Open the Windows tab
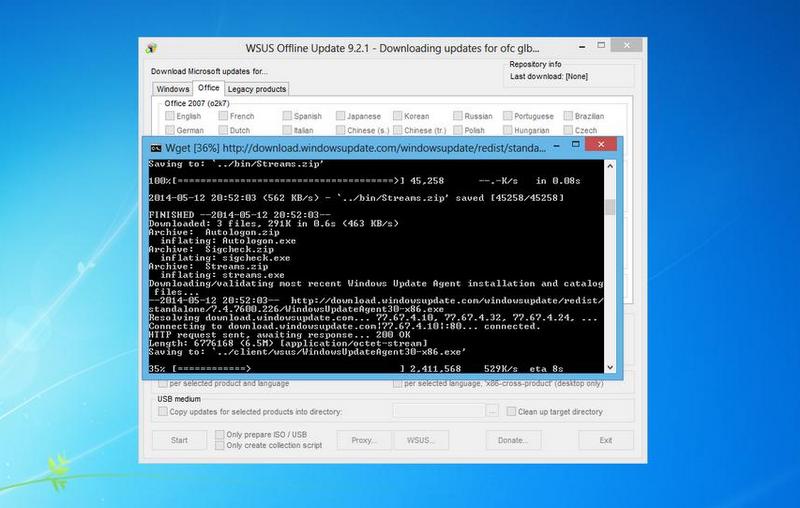The image size is (800, 508). [x=172, y=89]
